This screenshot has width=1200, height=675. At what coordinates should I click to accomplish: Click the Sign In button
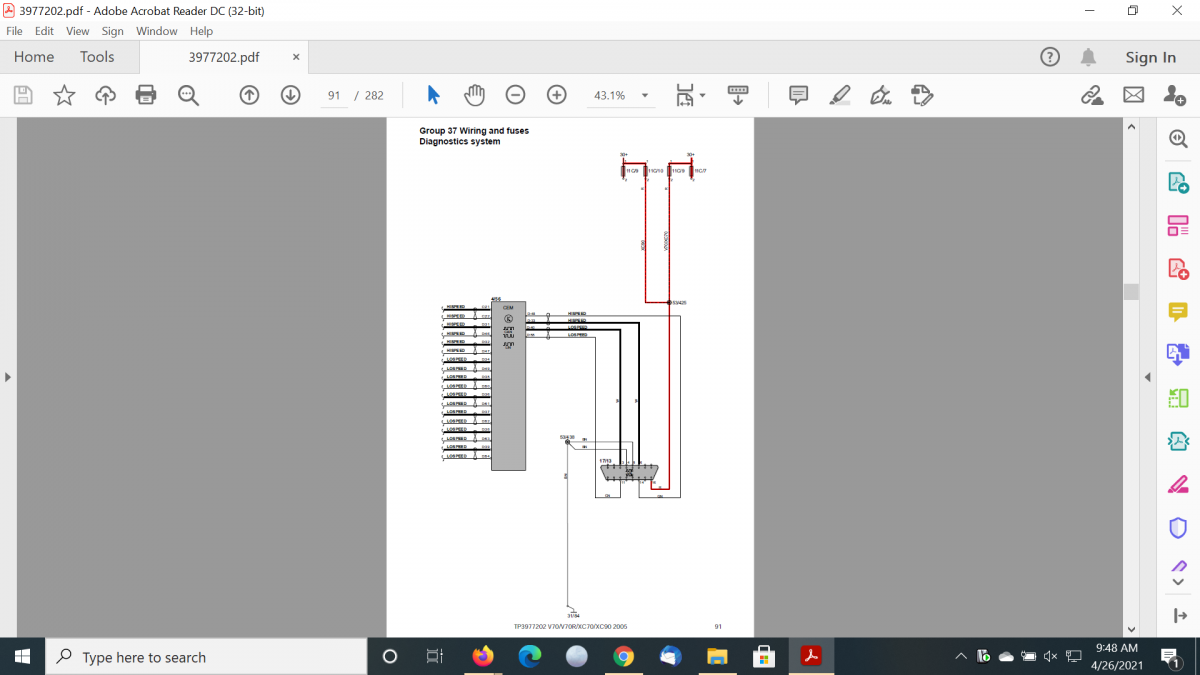(x=1150, y=57)
